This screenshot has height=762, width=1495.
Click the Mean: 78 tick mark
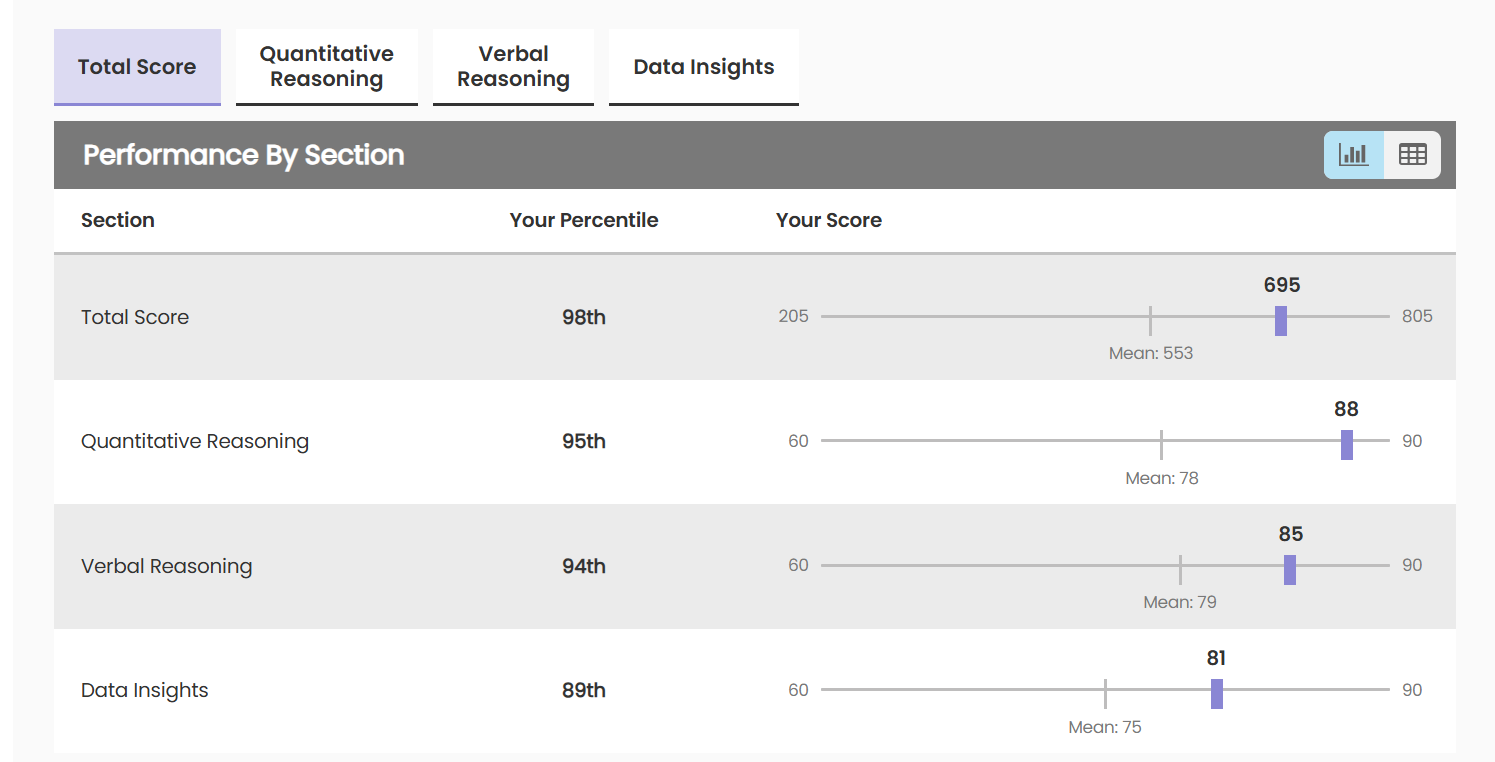[x=1161, y=442]
